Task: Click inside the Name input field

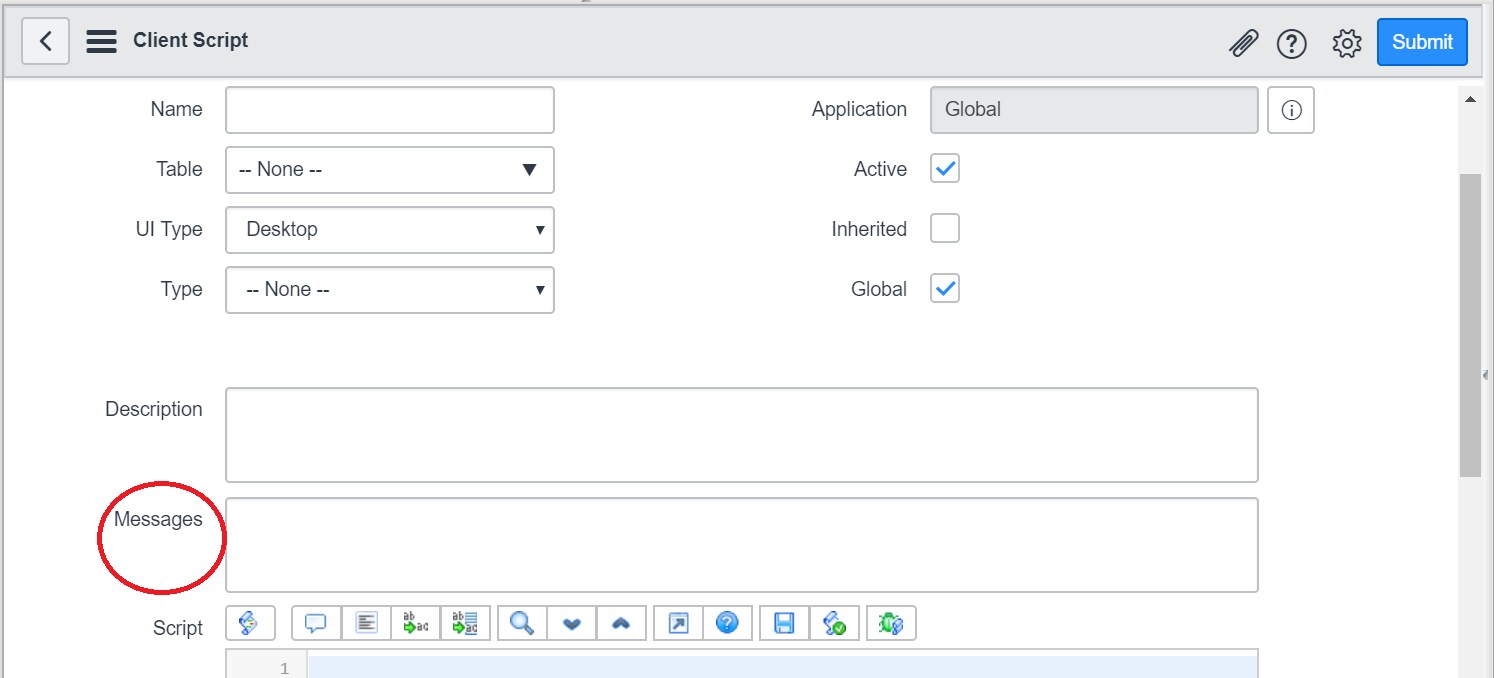Action: 389,109
